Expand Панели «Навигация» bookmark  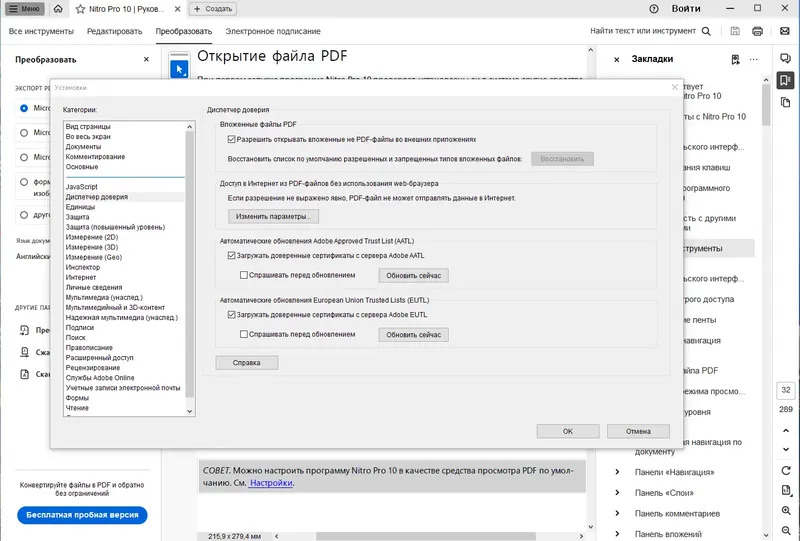click(617, 472)
